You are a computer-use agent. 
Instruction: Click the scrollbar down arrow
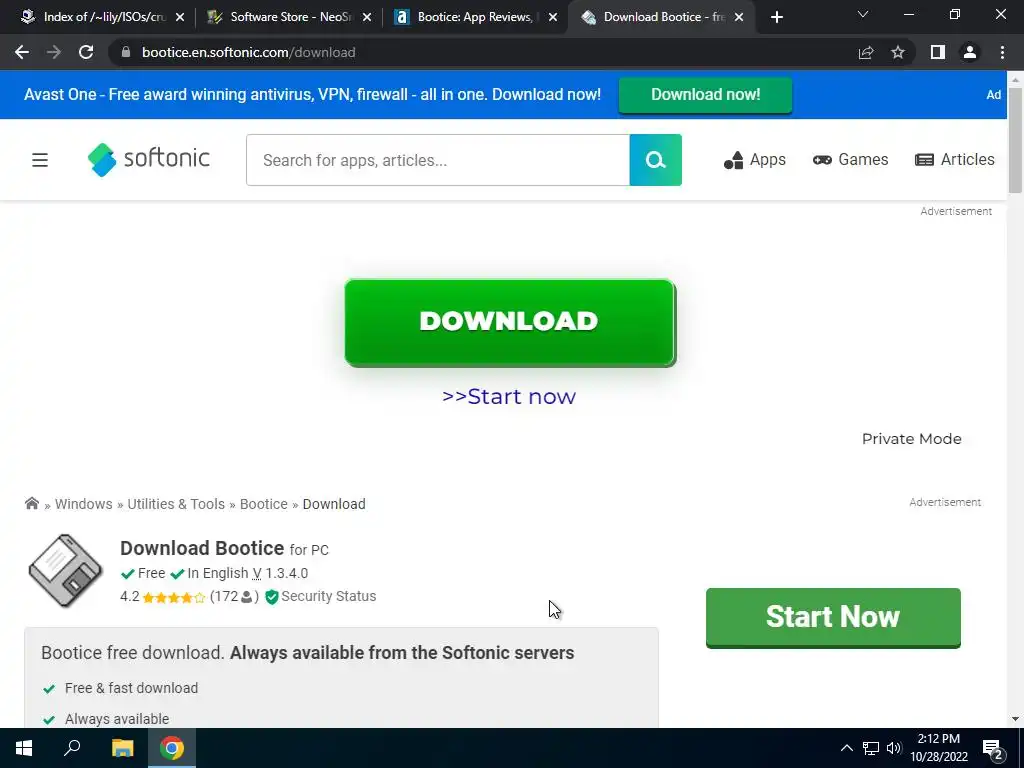tap(1015, 719)
